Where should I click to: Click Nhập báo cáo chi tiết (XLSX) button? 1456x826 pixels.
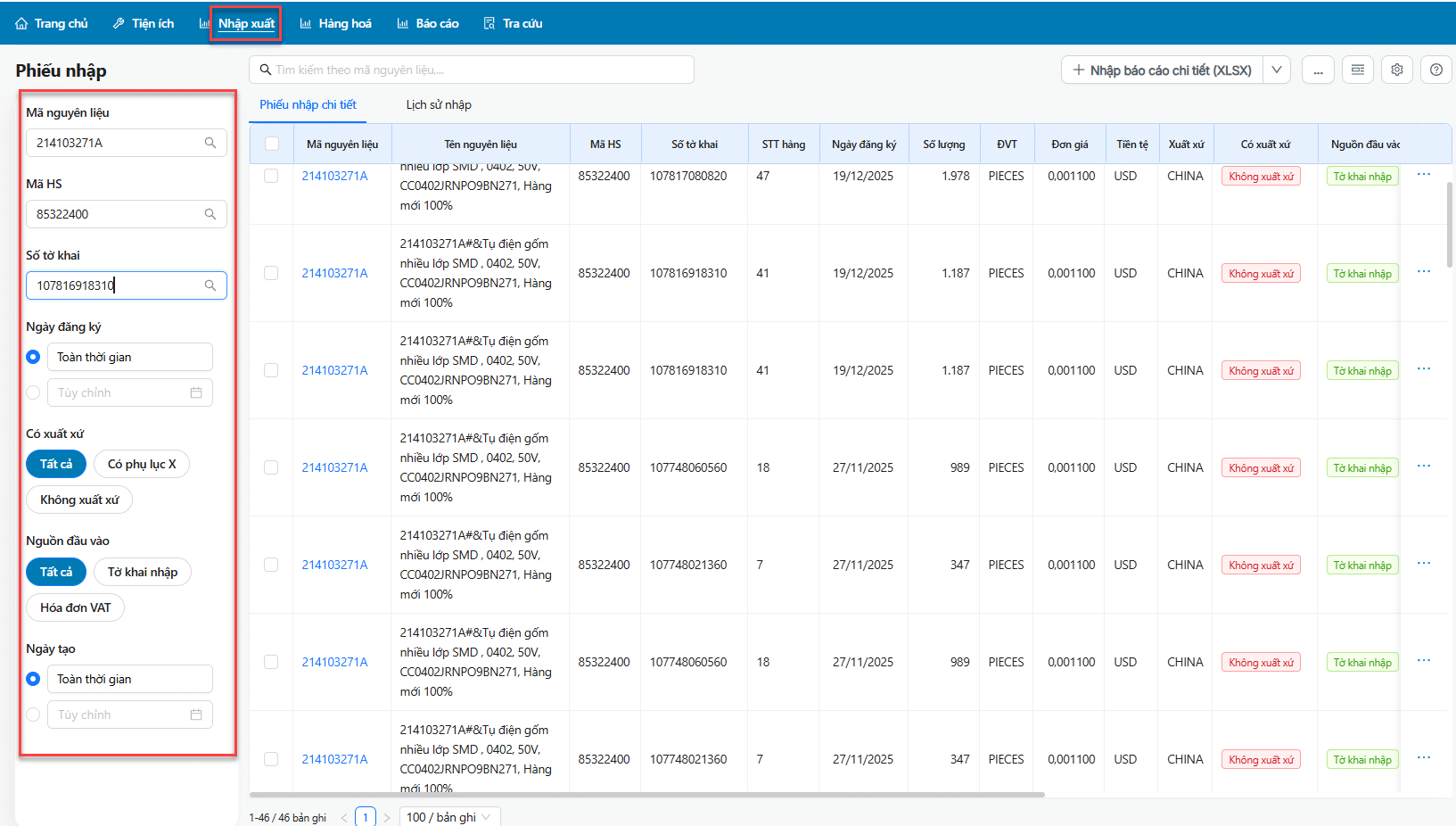point(1163,70)
